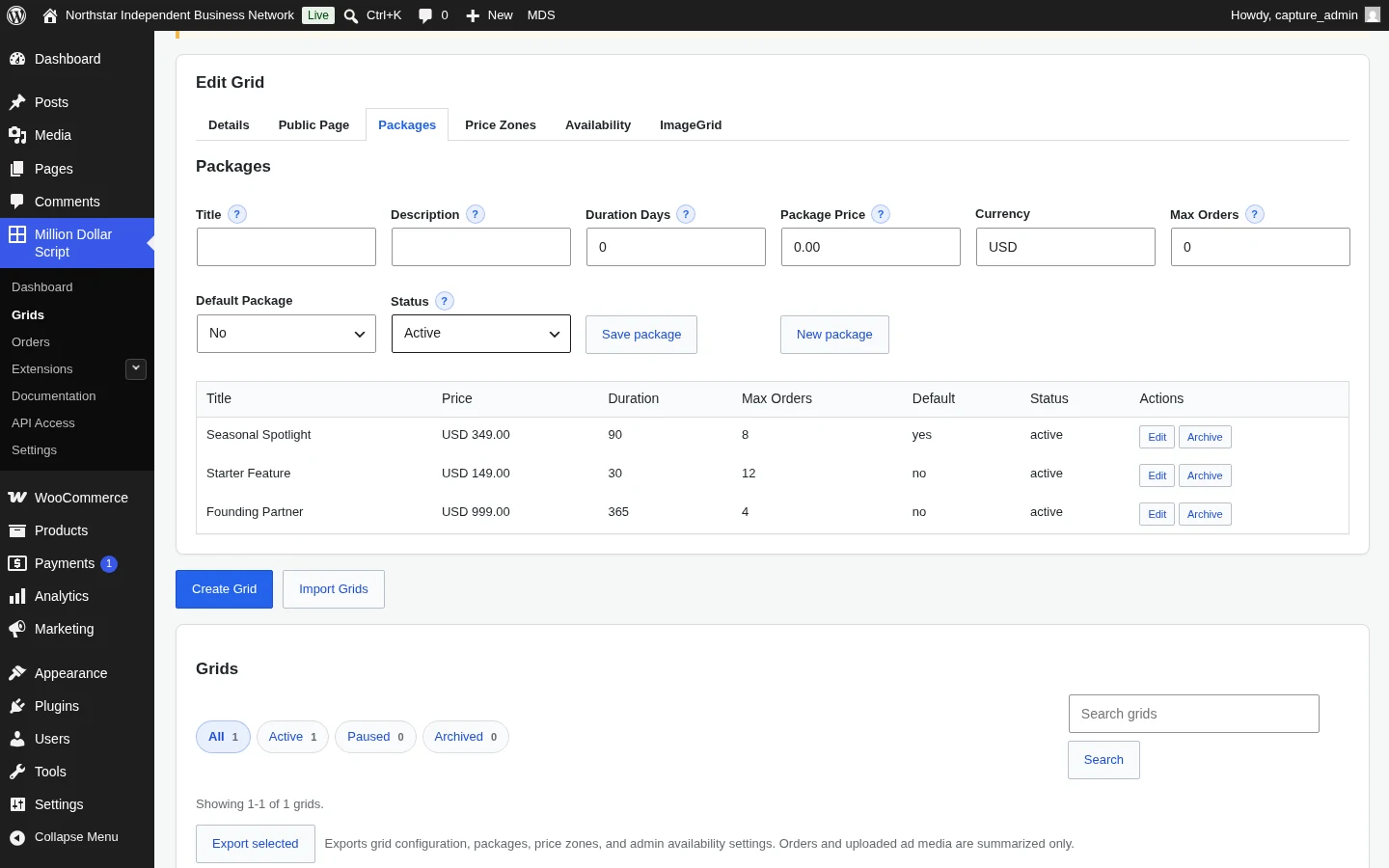Screen dimensions: 1389x868
Task: Click the Media icon in sidebar
Action: (17, 135)
